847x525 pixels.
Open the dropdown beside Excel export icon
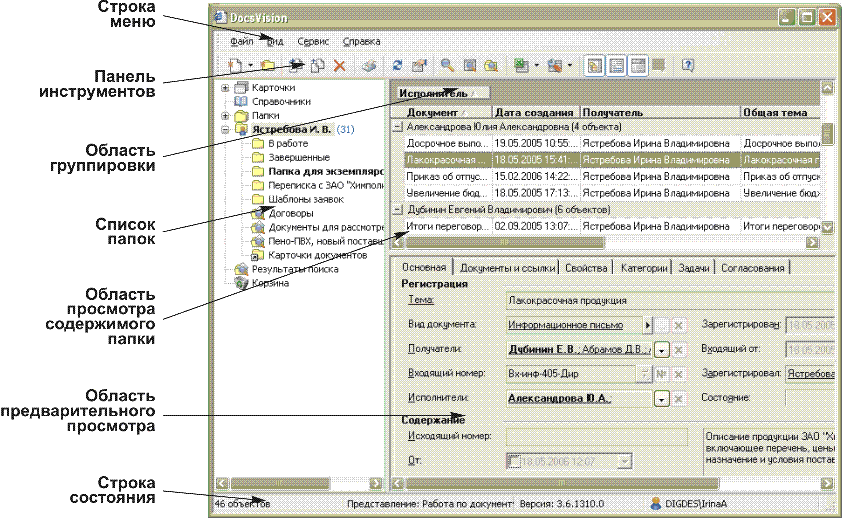coord(536,66)
